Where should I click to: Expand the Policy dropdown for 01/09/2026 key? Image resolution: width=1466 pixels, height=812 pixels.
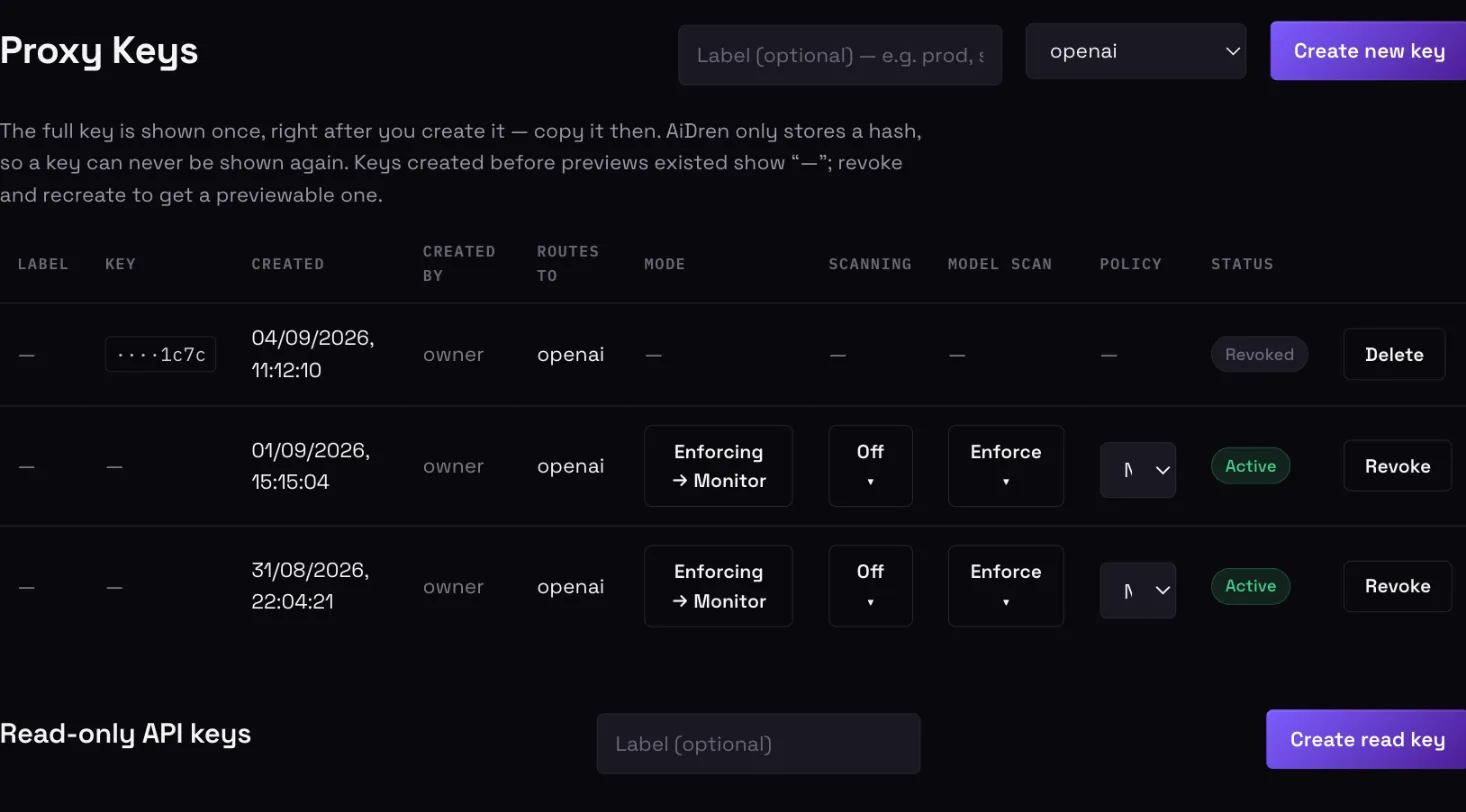(1138, 470)
